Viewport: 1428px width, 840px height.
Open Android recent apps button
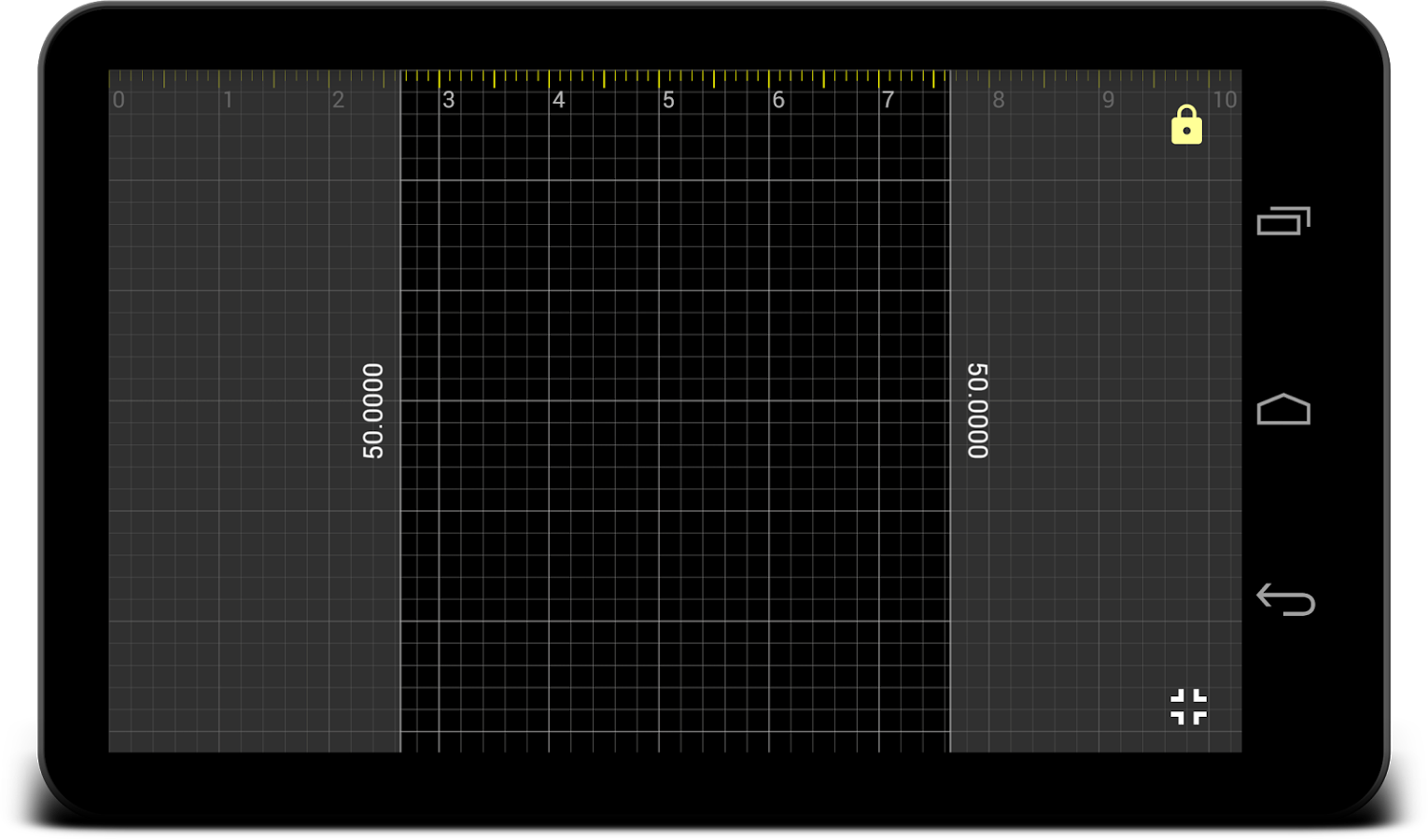(1283, 221)
